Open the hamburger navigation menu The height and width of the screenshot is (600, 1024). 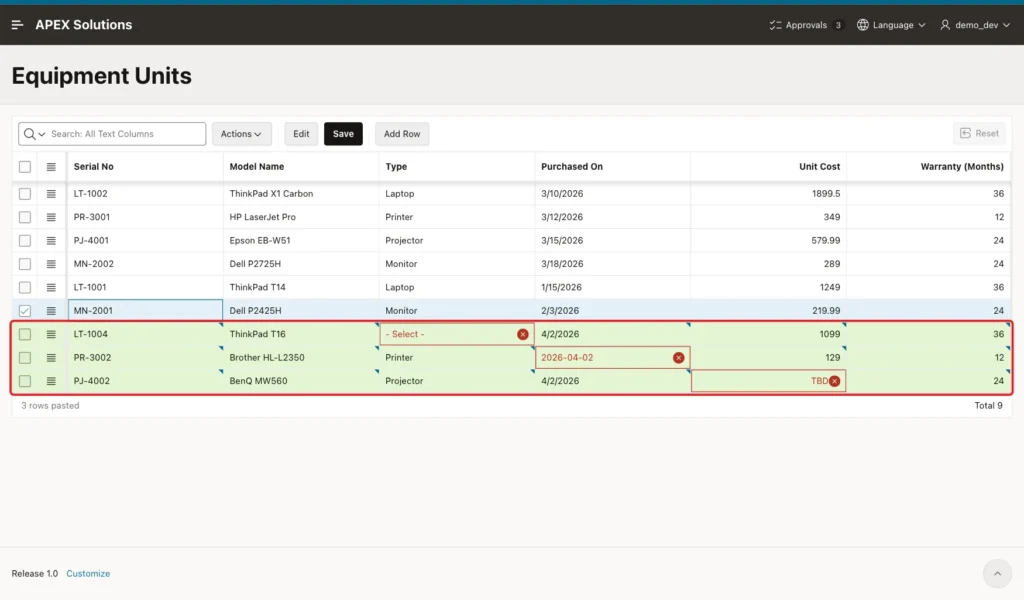coord(18,25)
